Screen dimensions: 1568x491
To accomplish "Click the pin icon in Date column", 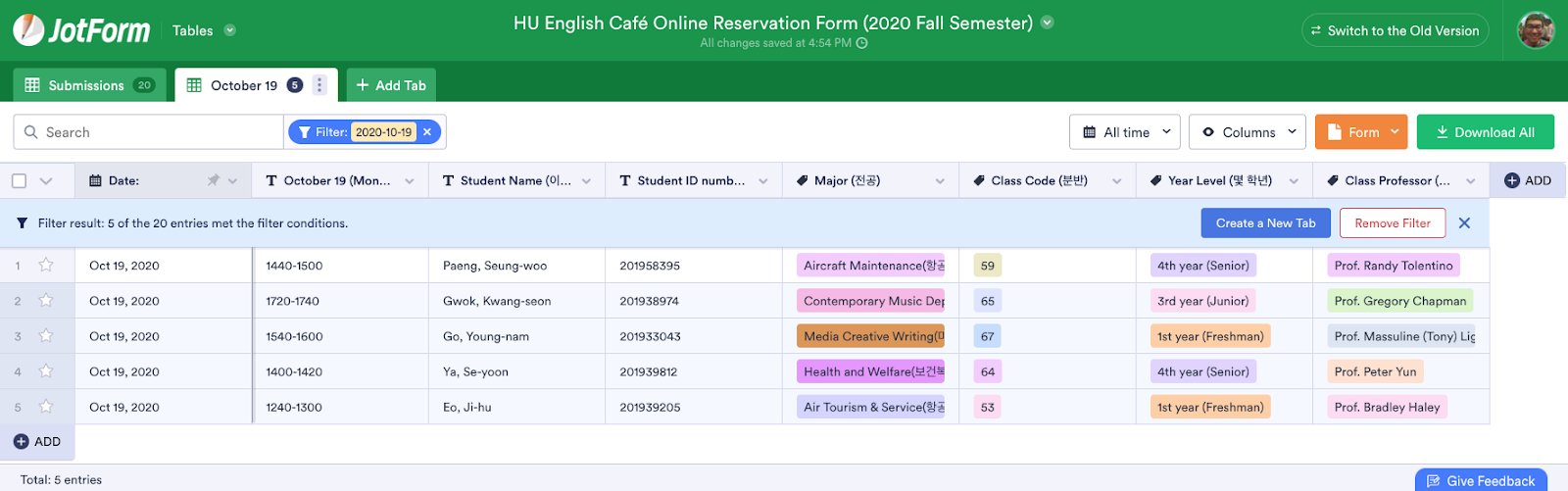I will (213, 180).
